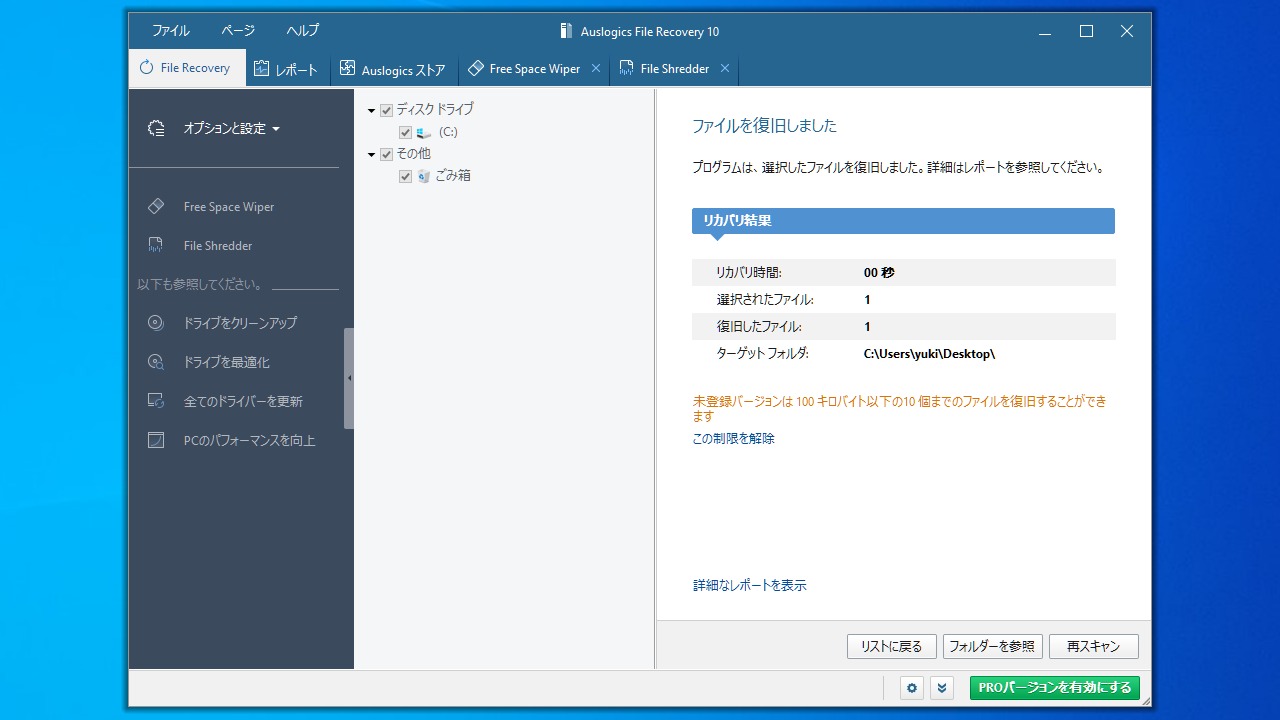Screen dimensions: 1280x720
Task: Click the File Shredder tab icon
Action: [627, 68]
